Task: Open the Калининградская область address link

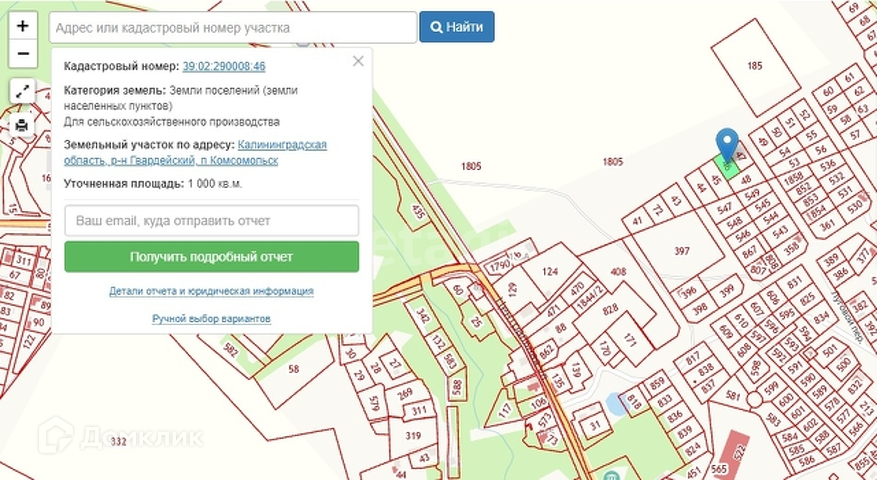Action: [x=282, y=145]
